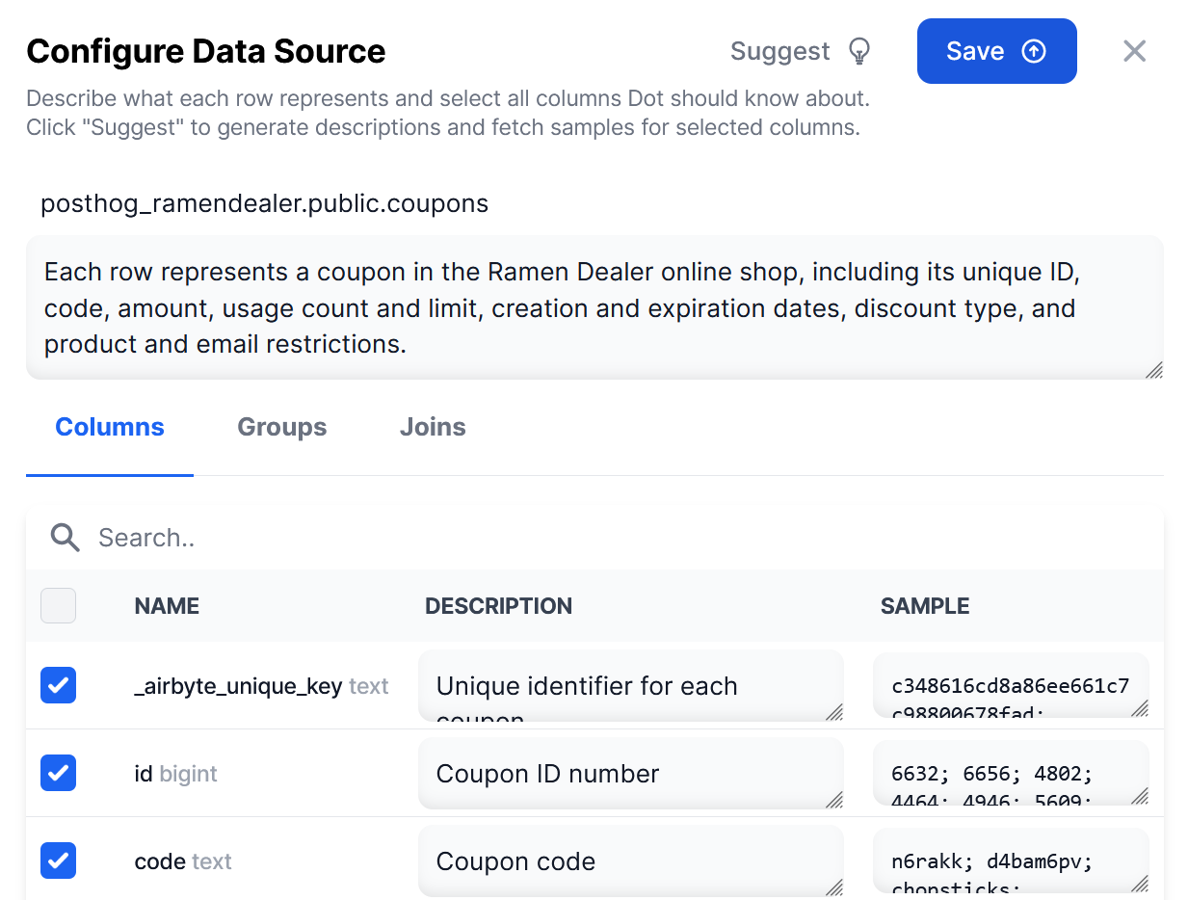Uncheck the _airbyte_unique_key column checkbox
This screenshot has width=1188, height=900.
[x=57, y=685]
